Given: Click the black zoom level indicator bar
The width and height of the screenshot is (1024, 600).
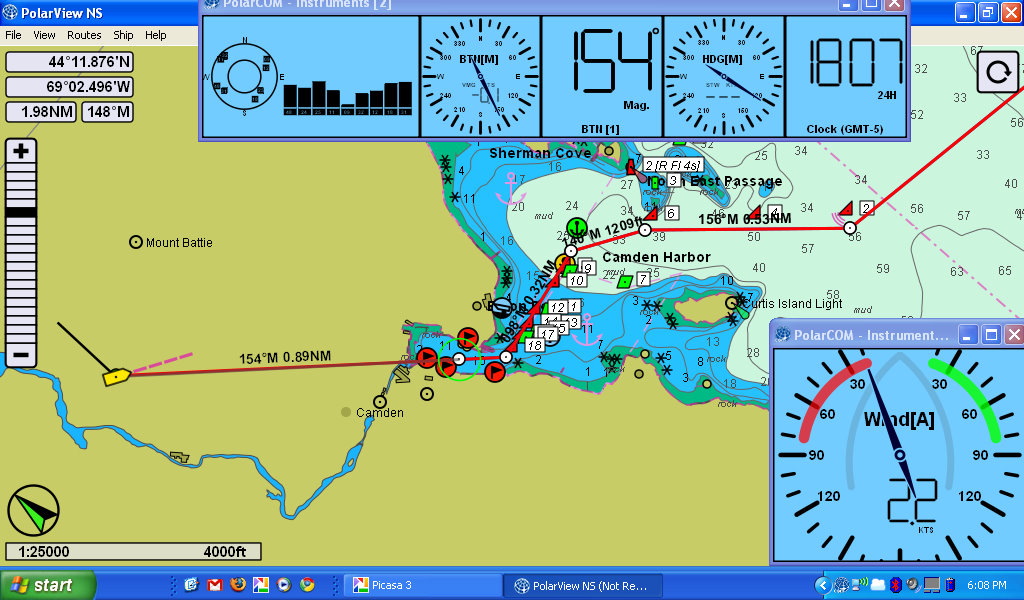Looking at the screenshot, I should pos(20,212).
